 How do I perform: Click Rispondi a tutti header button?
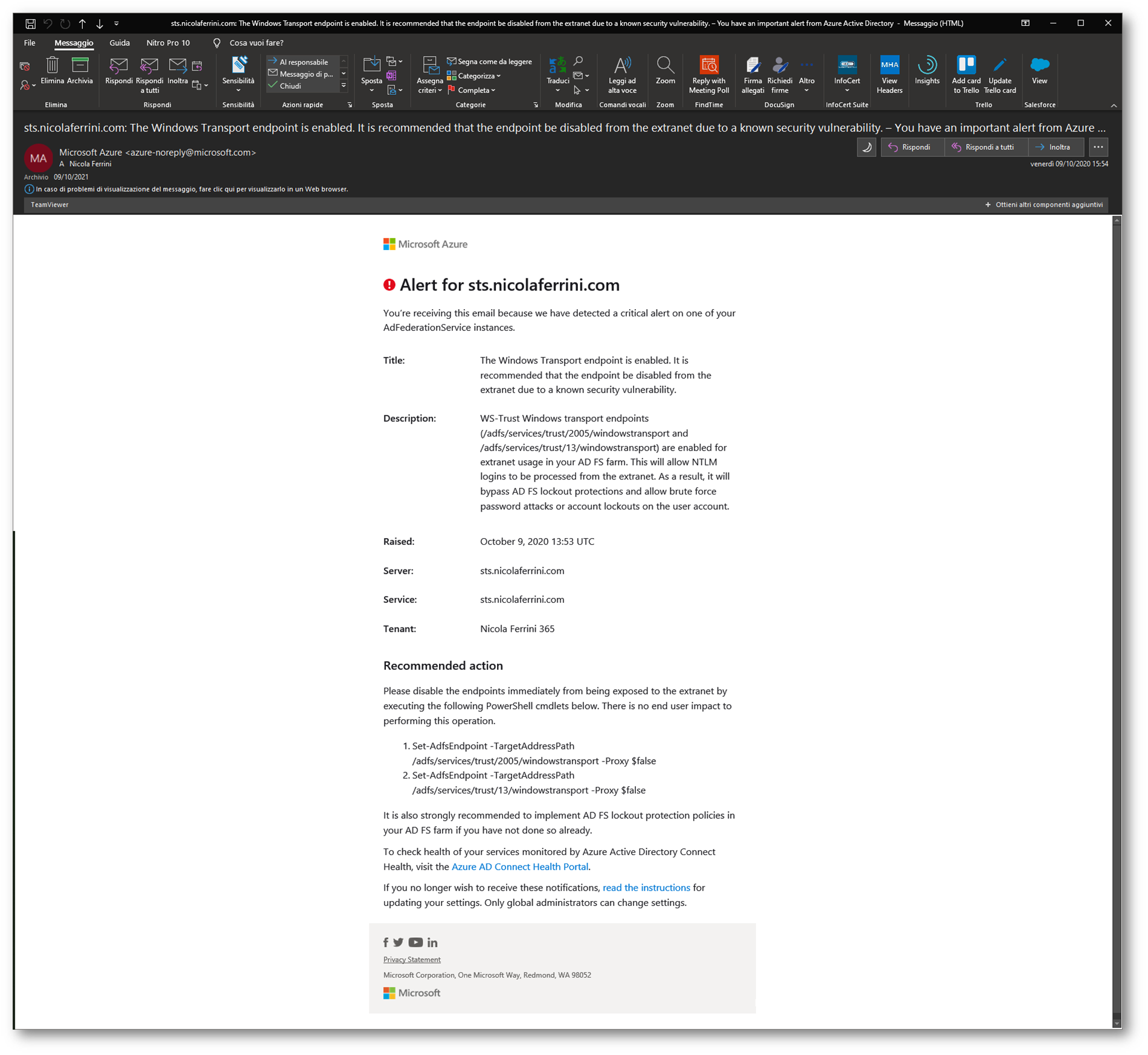985,147
